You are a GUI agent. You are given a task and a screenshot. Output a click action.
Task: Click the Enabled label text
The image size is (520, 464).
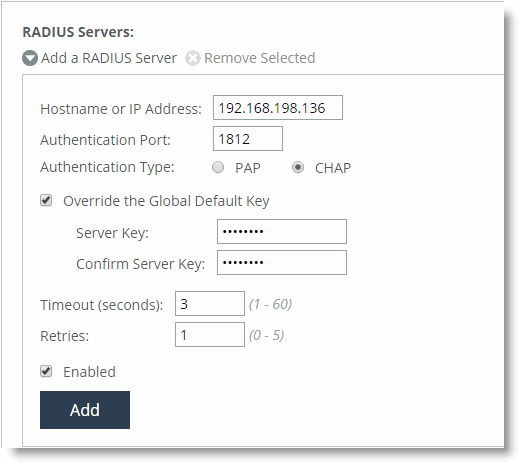[x=89, y=372]
